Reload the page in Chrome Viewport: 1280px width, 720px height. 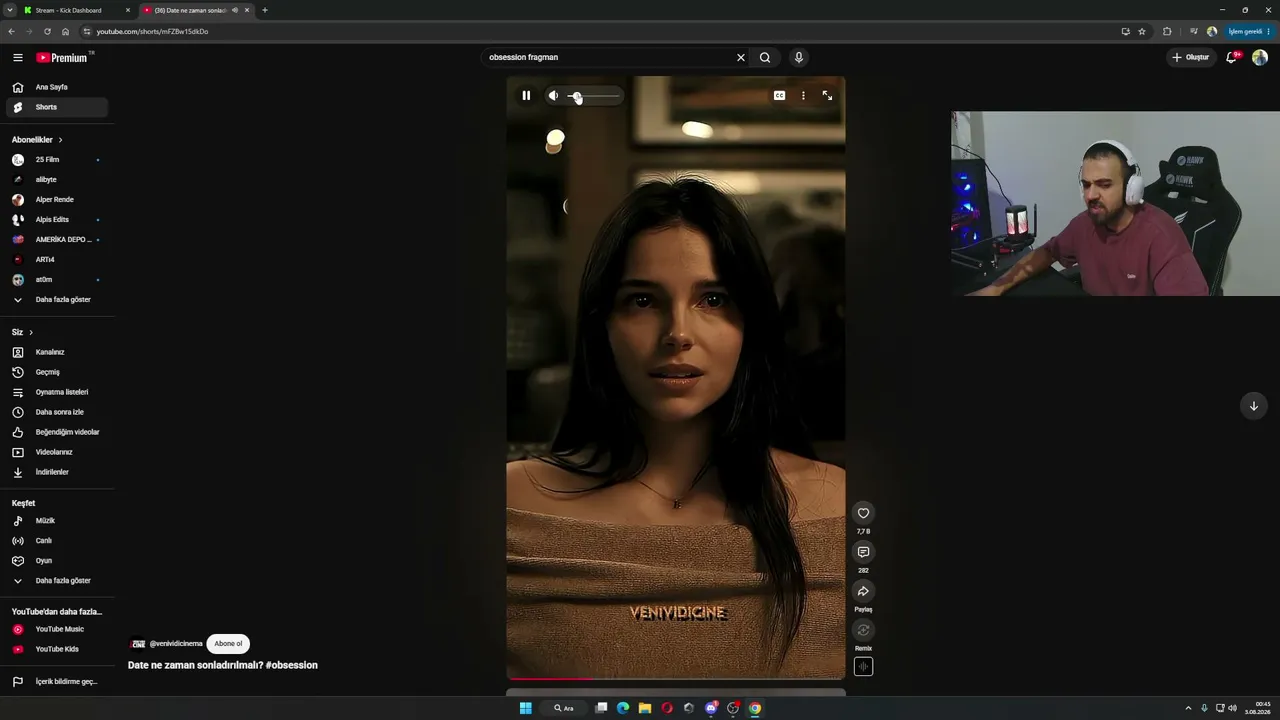pos(47,31)
